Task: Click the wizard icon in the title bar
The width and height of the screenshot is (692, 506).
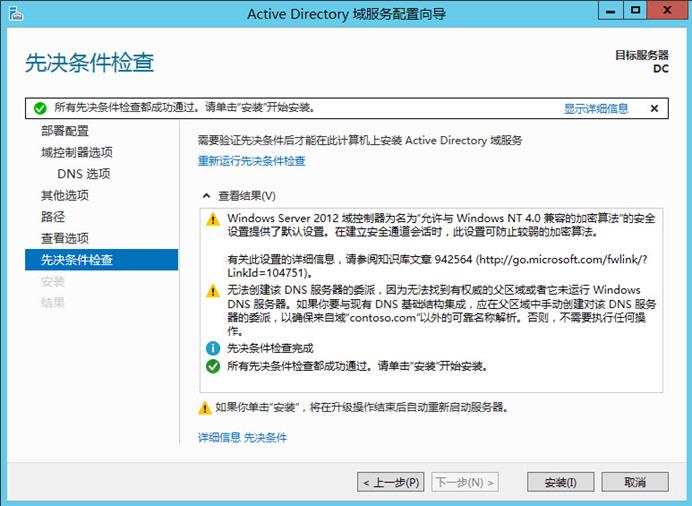Action: 15,13
